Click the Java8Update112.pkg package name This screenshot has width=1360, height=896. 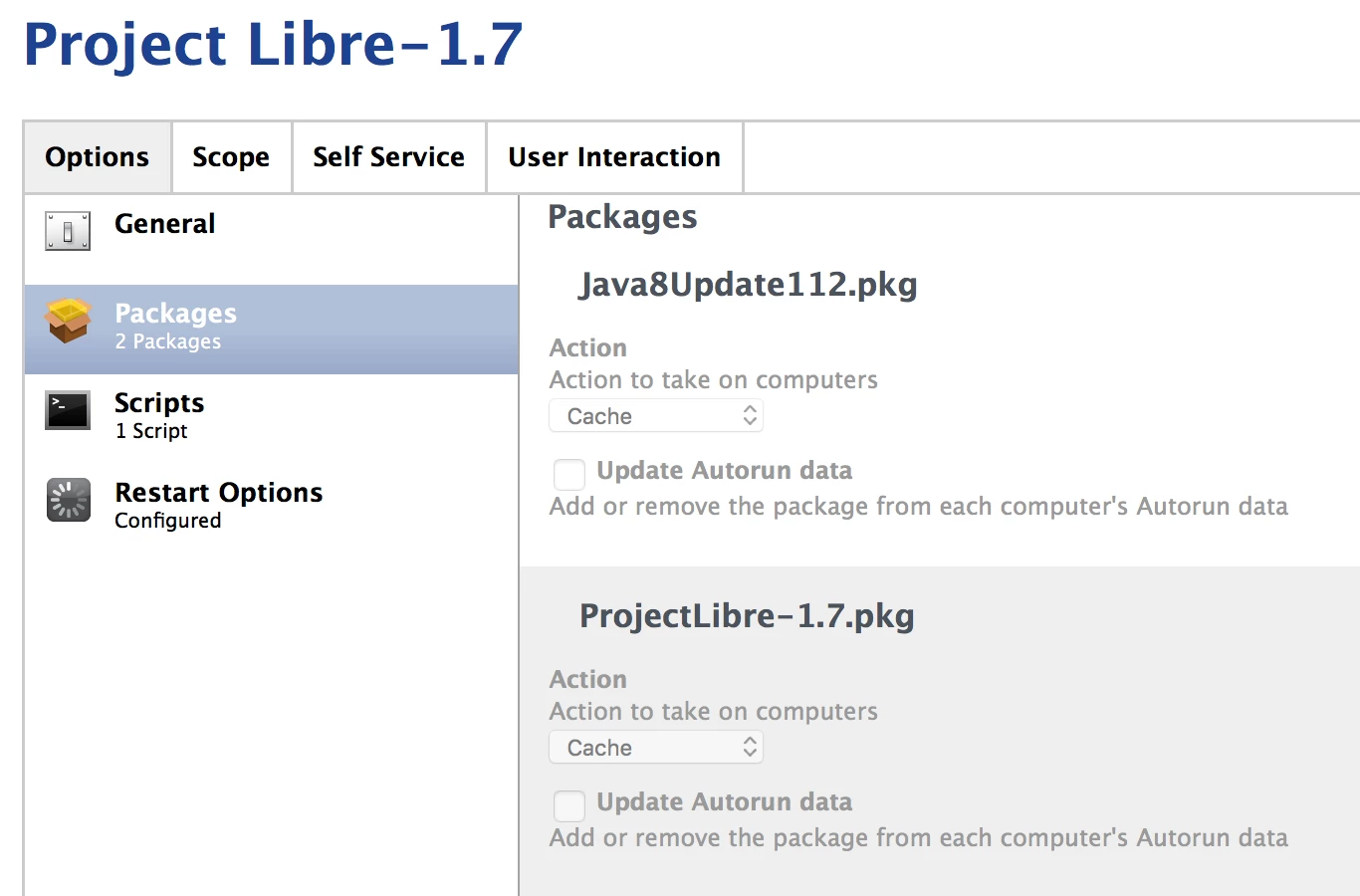(749, 285)
